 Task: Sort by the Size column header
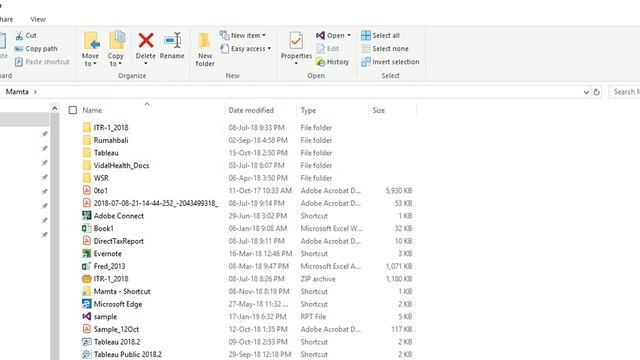(378, 110)
